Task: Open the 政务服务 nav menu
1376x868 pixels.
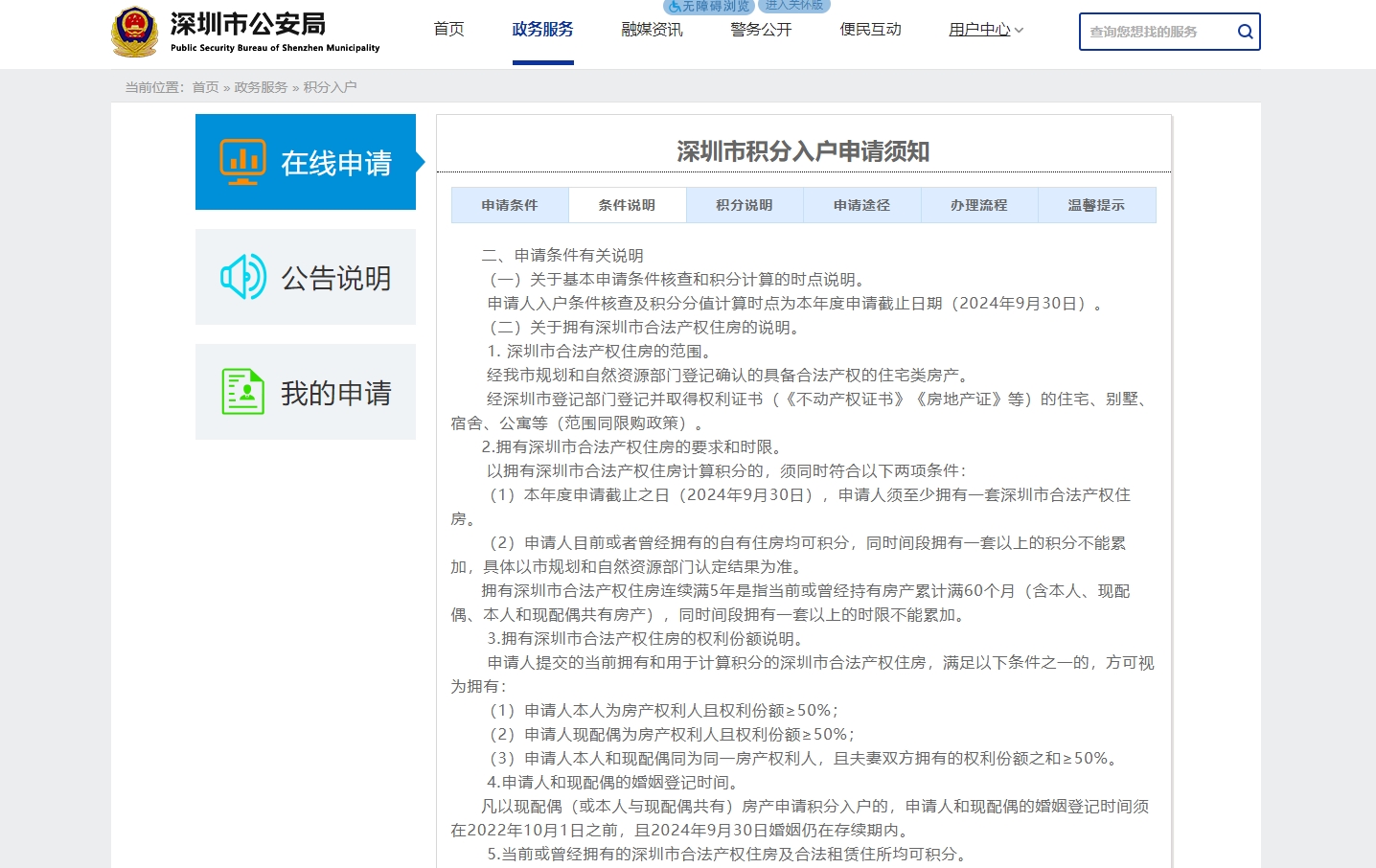Action: [x=542, y=30]
